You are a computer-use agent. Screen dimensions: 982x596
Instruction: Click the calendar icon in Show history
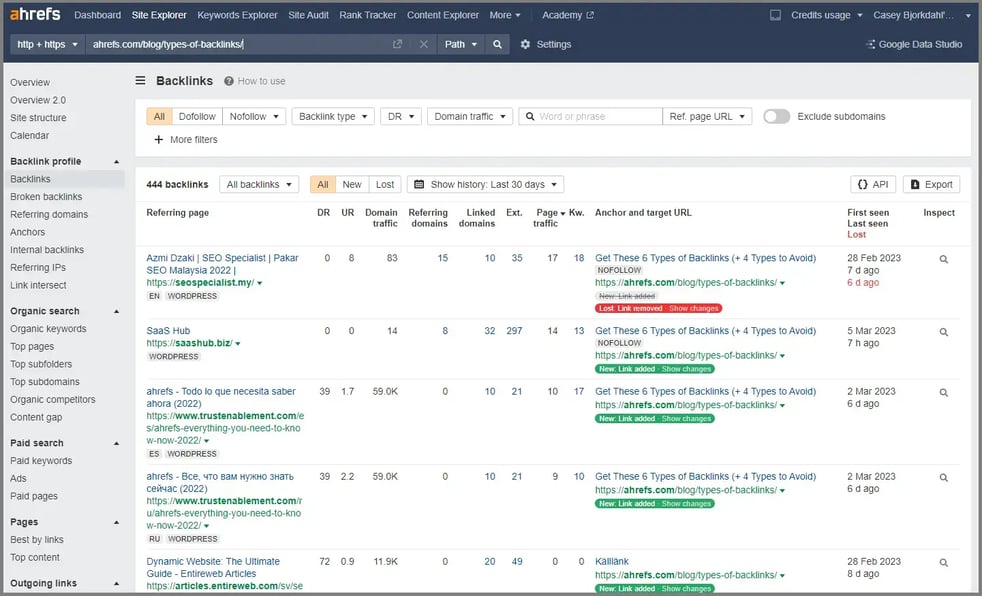(419, 185)
